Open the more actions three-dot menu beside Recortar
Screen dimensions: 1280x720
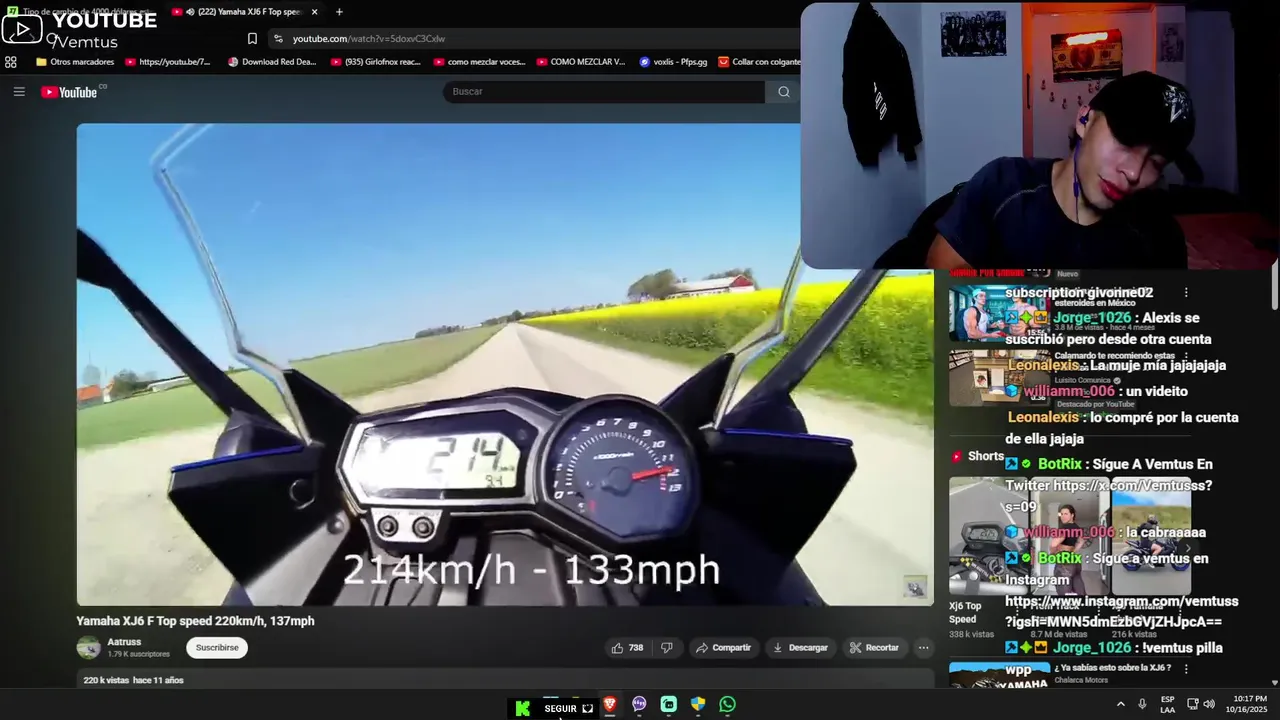[923, 648]
